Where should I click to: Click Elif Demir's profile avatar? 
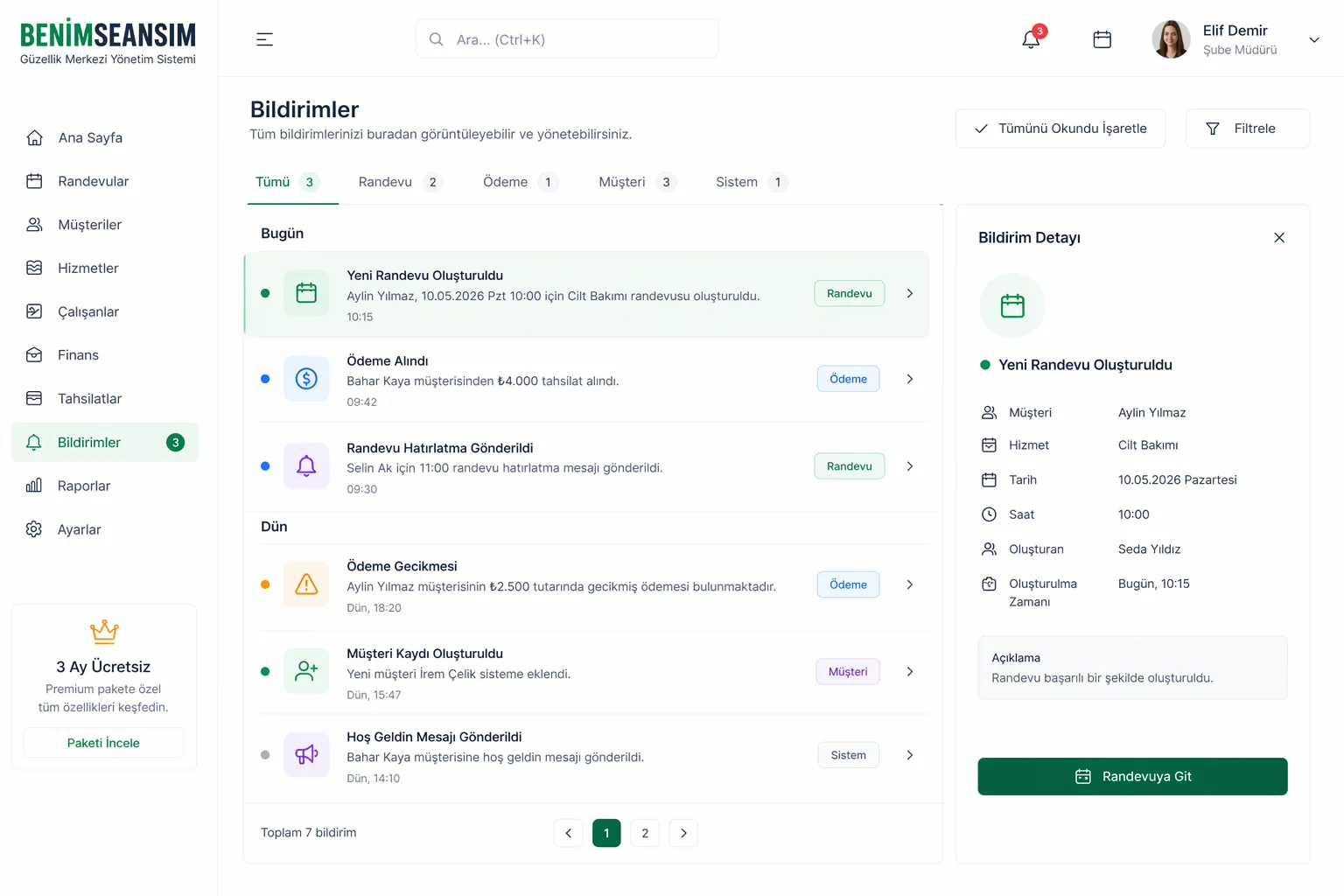point(1171,39)
